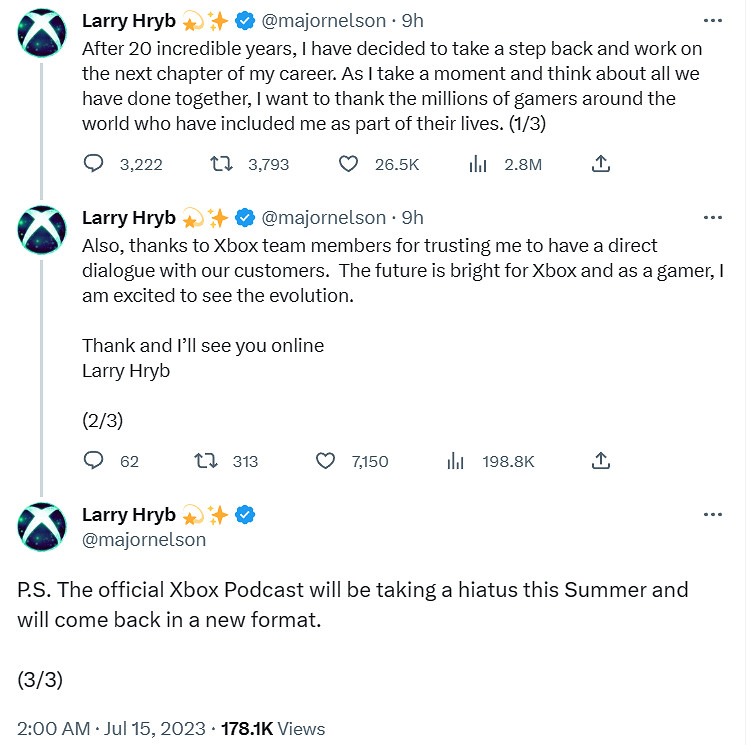View analytics of the 198.8K views tweet
The width and height of the screenshot is (746, 745).
[456, 461]
